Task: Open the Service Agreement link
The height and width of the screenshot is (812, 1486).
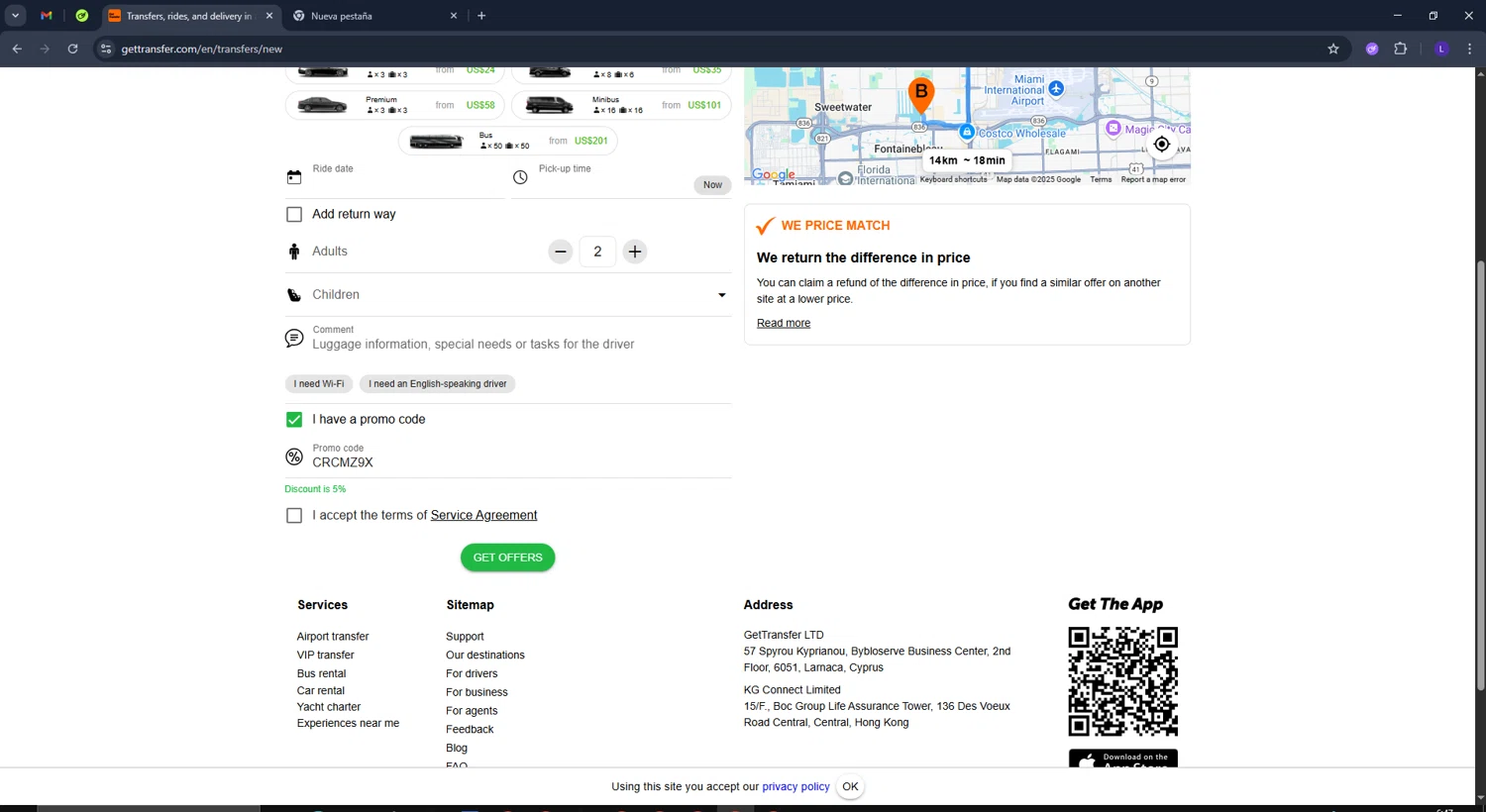Action: (x=483, y=515)
